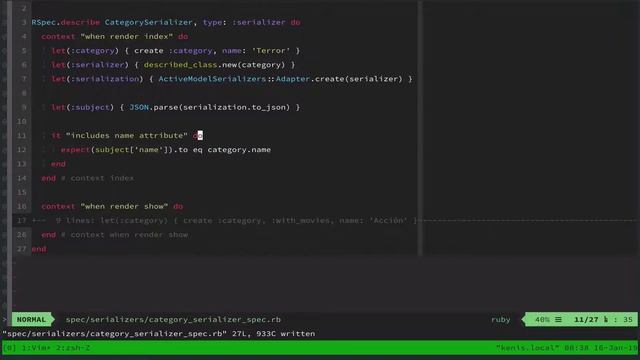The image size is (640, 360).
Task: Click "when render index" string on line 4
Action: pos(126,36)
